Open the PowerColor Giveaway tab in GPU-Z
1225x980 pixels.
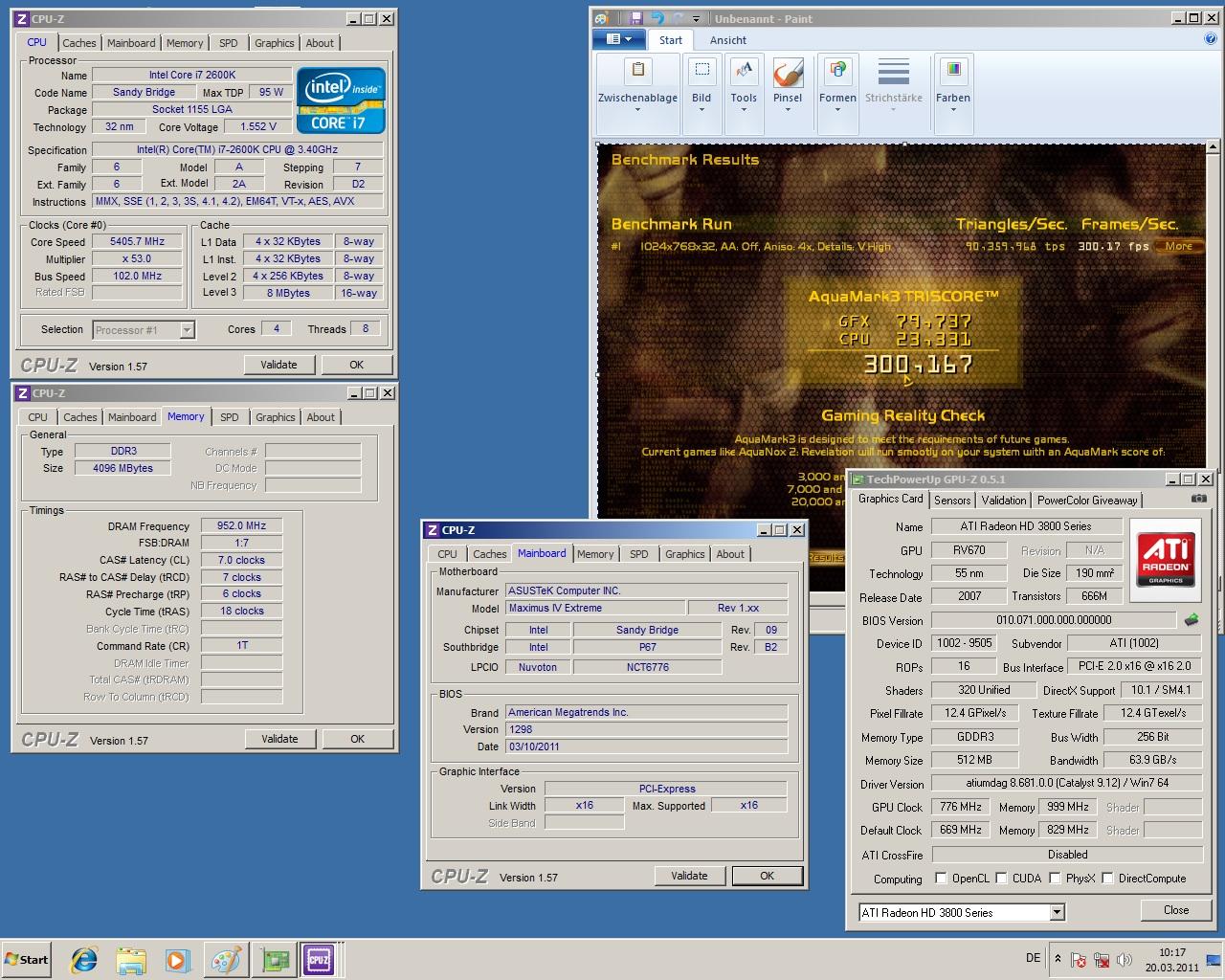tap(1087, 500)
